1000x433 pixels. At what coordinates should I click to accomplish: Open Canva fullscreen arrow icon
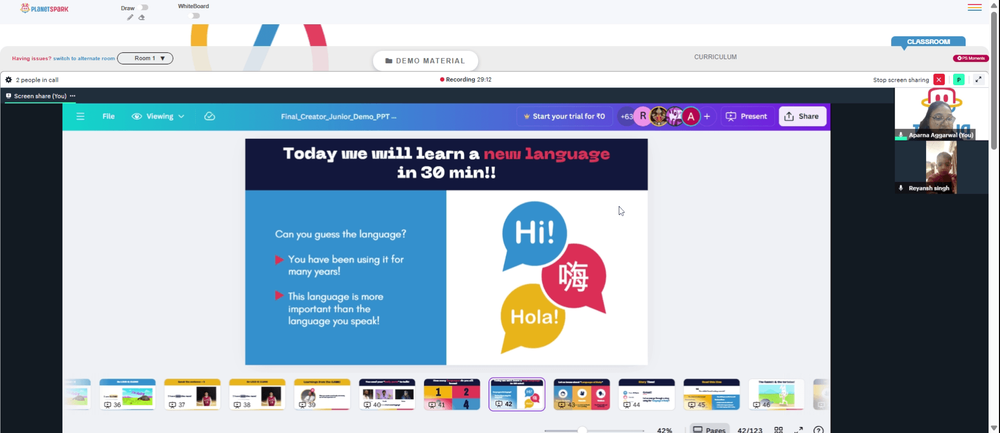point(798,430)
